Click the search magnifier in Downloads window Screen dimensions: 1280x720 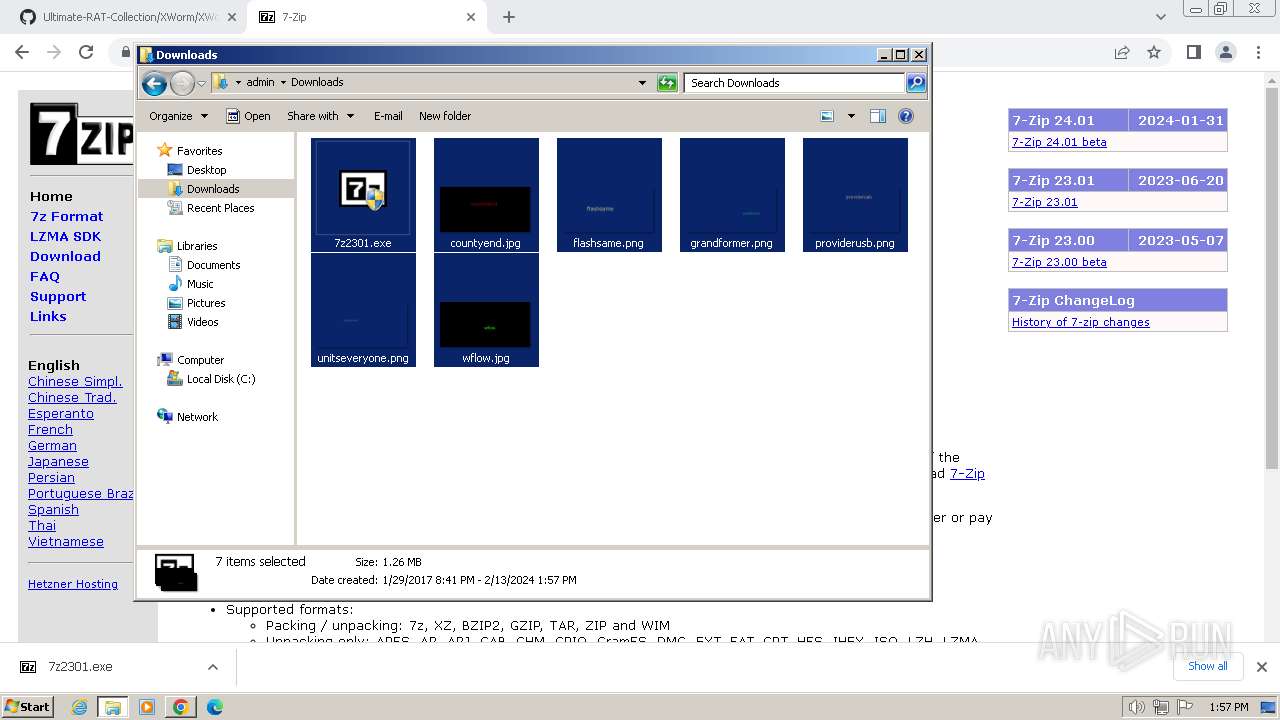point(916,83)
